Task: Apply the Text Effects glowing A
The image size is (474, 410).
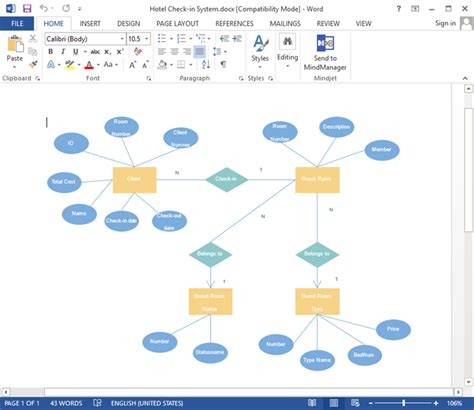Action: tap(51, 64)
